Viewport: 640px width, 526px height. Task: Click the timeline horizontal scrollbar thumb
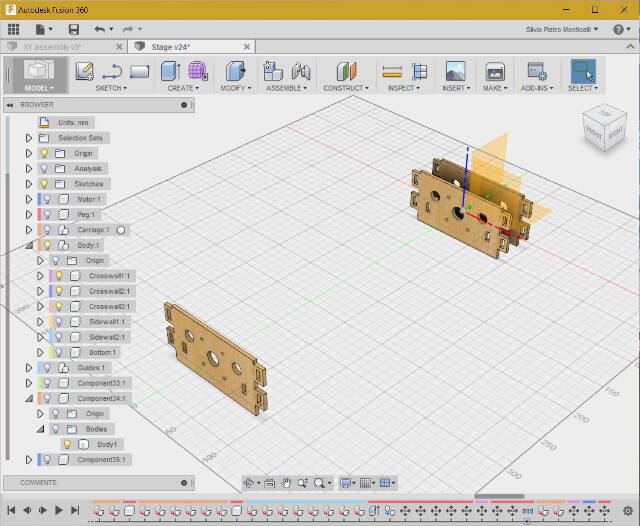[499, 496]
